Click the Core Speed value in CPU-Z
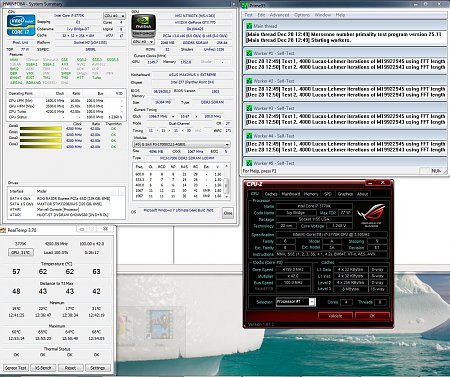The width and height of the screenshot is (450, 377). (294, 270)
